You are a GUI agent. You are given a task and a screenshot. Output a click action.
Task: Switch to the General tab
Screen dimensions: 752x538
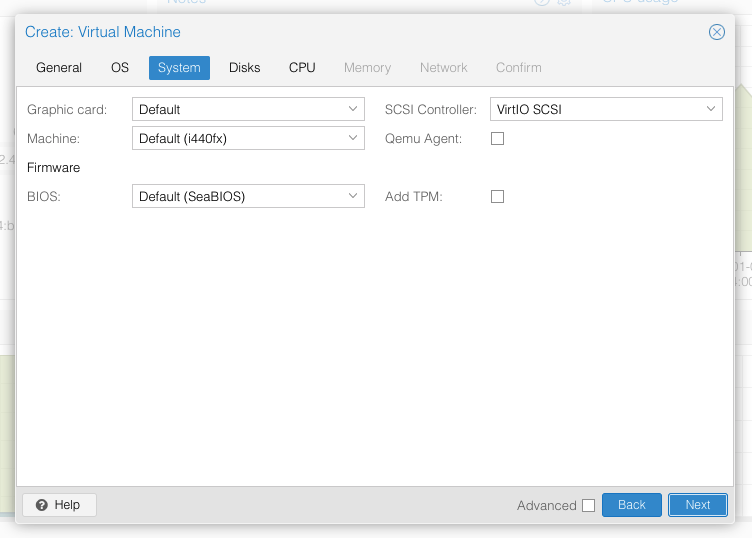(x=59, y=68)
